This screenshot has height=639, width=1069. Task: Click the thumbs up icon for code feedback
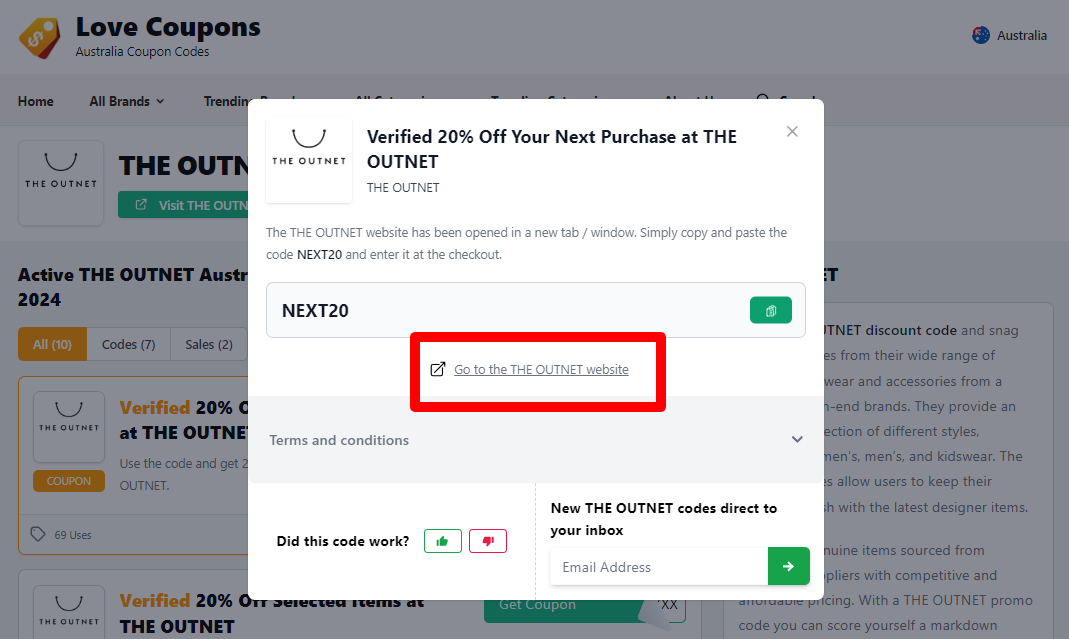(x=442, y=541)
